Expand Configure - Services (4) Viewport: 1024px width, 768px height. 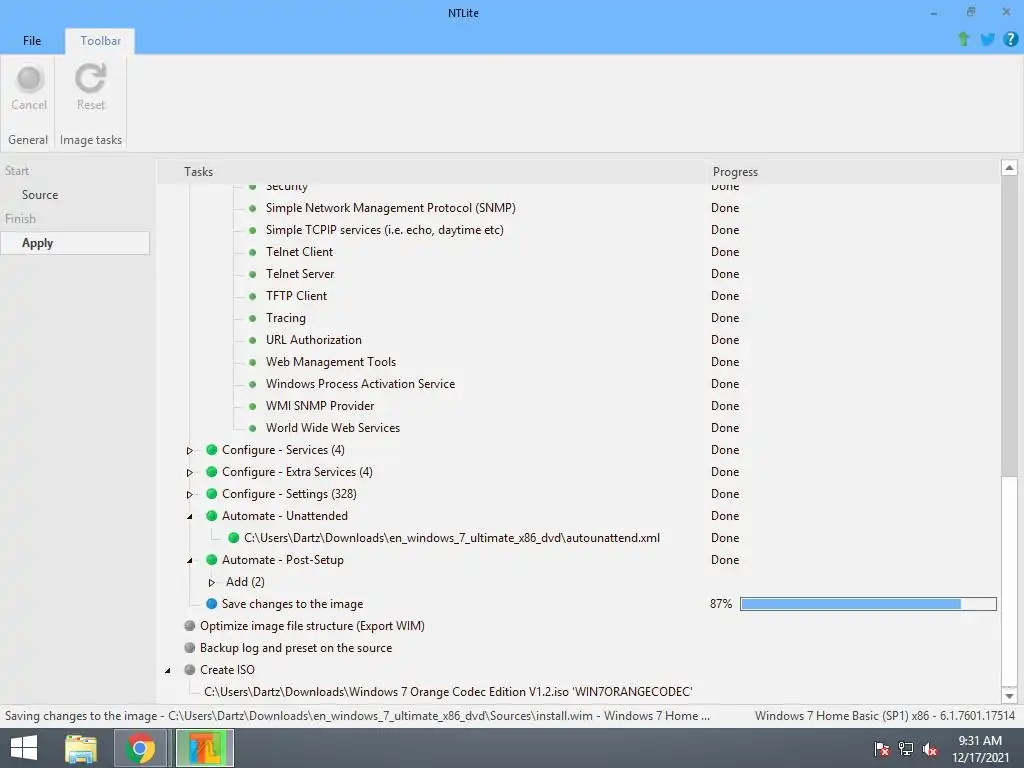pyautogui.click(x=190, y=451)
